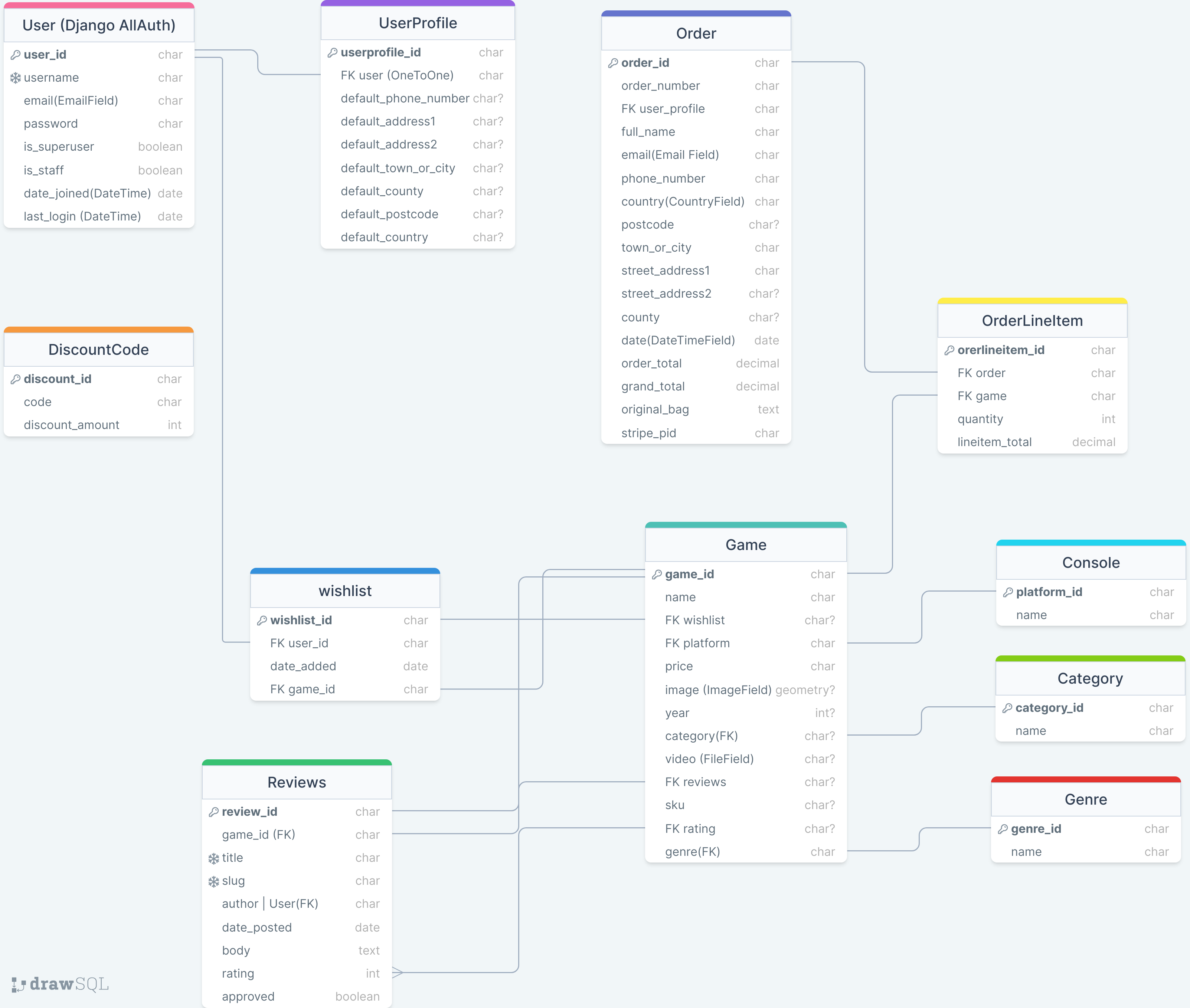
Task: Click the drawSQL logo
Action: coord(60,984)
